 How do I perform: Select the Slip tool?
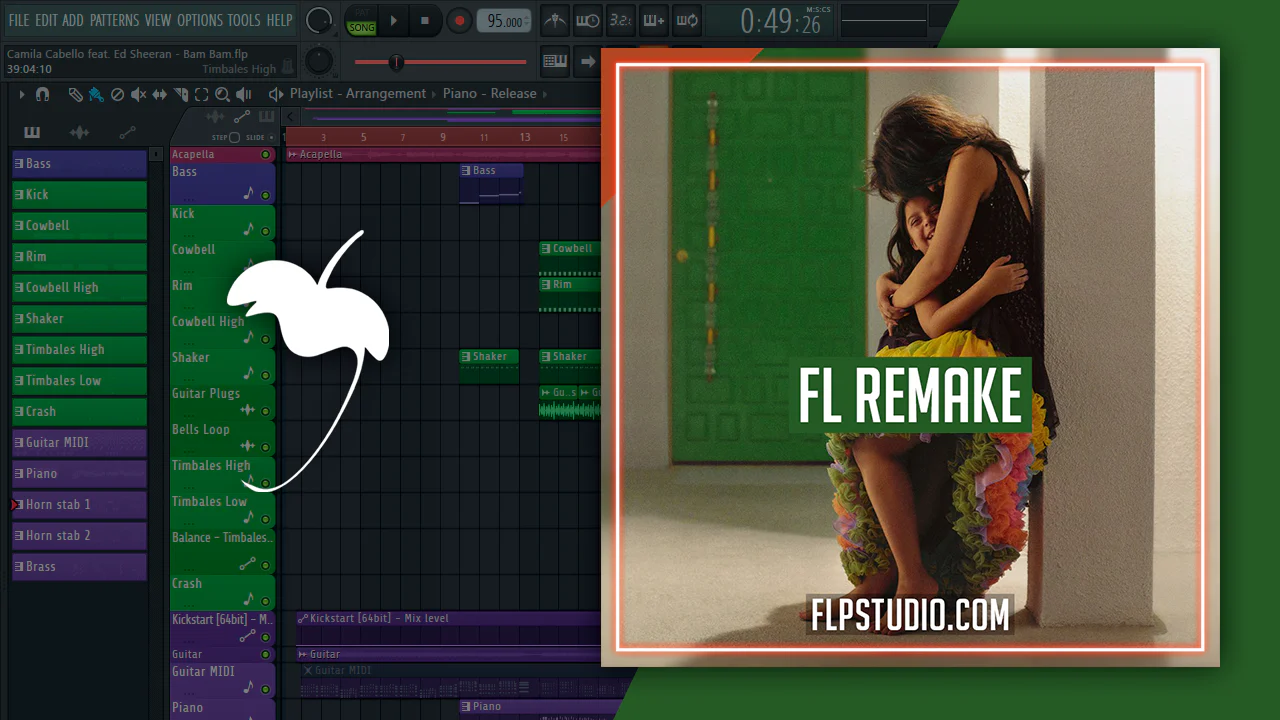[x=160, y=94]
